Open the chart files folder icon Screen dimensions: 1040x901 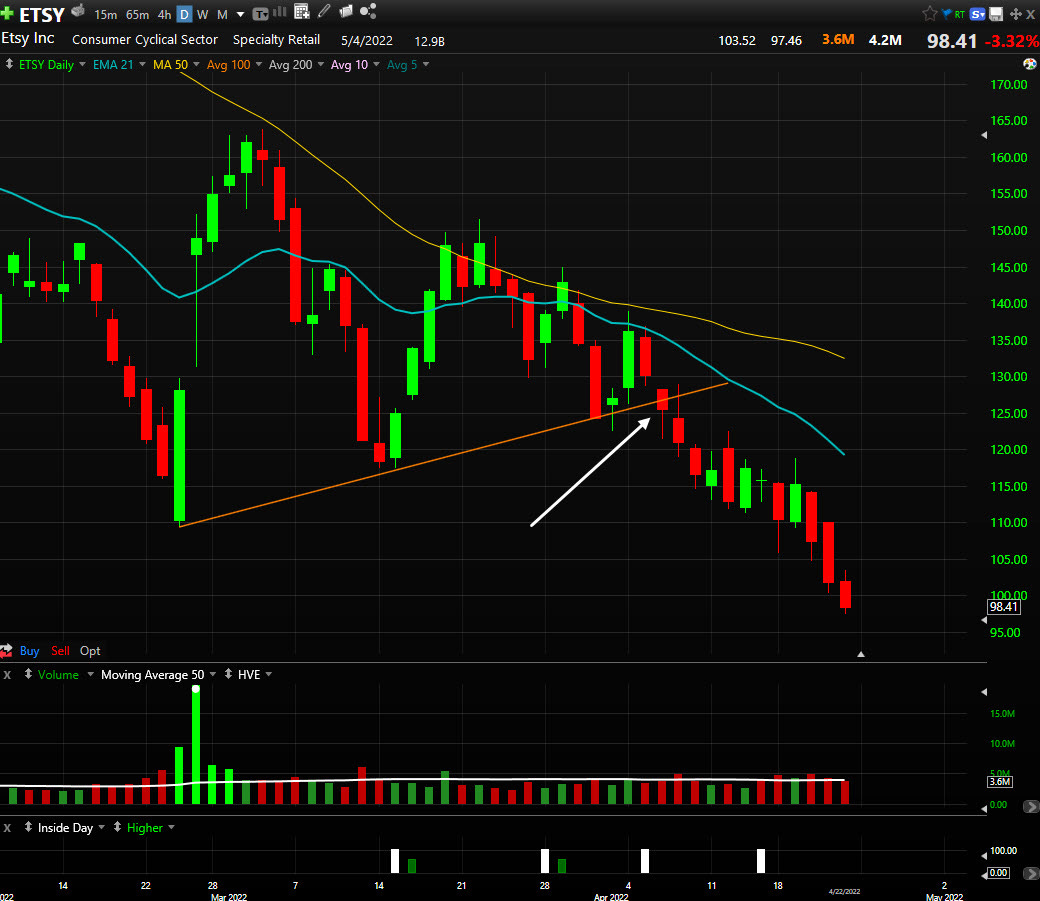coord(346,11)
